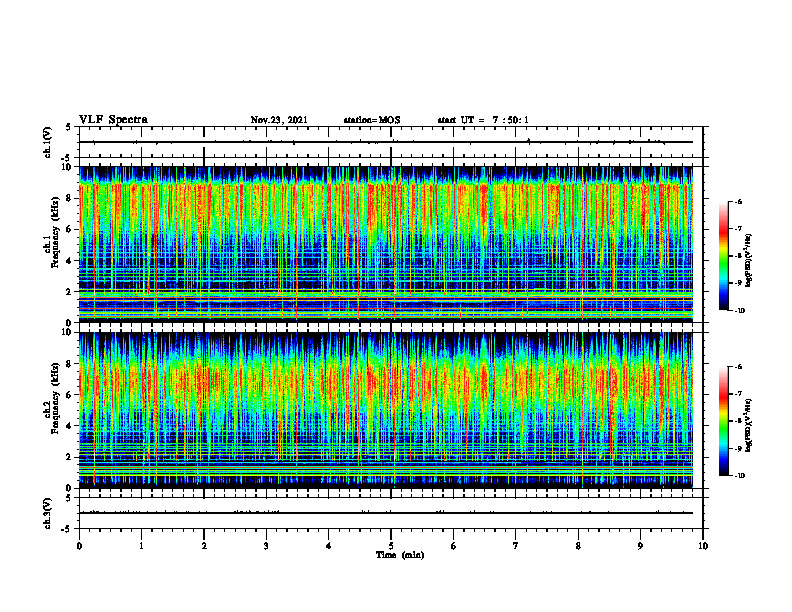Click the "-9" value on ch.2 colorbar
792x612 pixels.
coord(738,448)
